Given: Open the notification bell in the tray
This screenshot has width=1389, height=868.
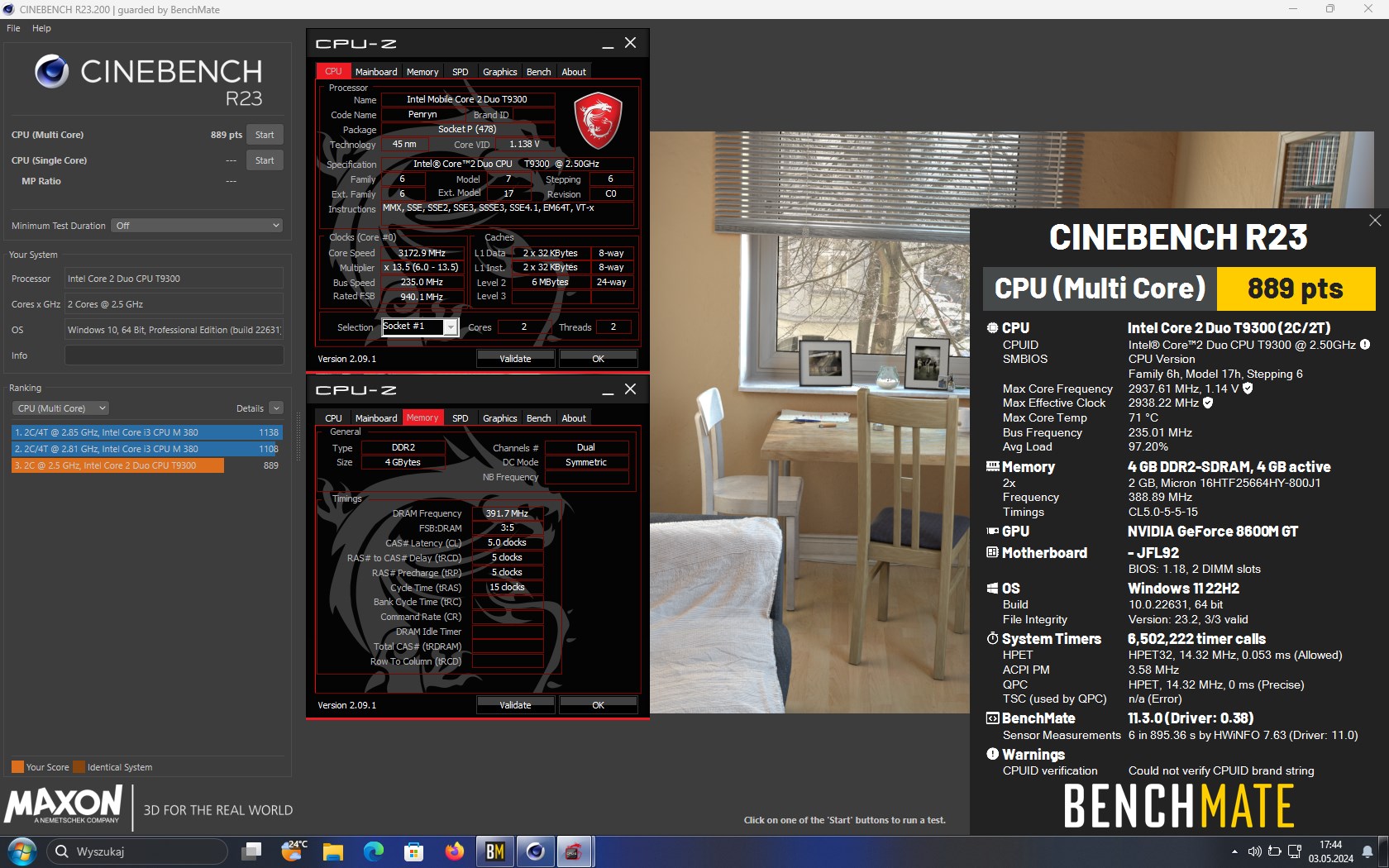Looking at the screenshot, I should coord(1368,851).
